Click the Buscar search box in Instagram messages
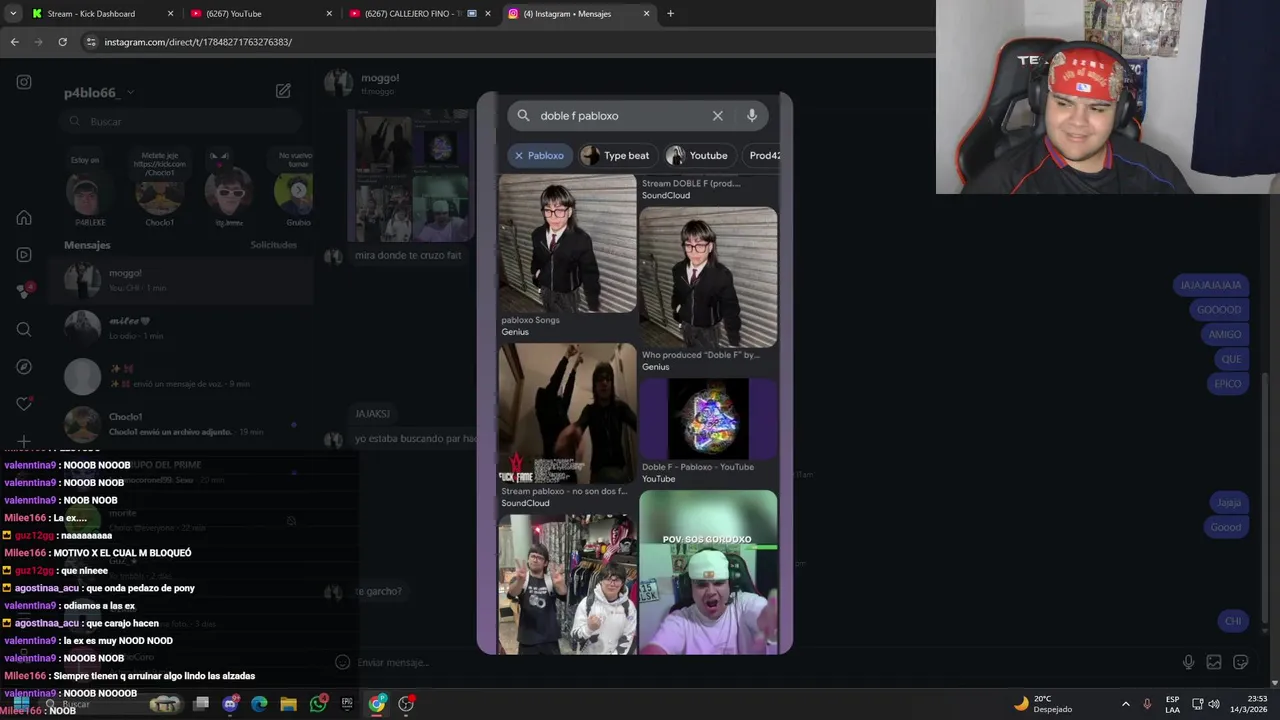The image size is (1280, 720). click(182, 121)
